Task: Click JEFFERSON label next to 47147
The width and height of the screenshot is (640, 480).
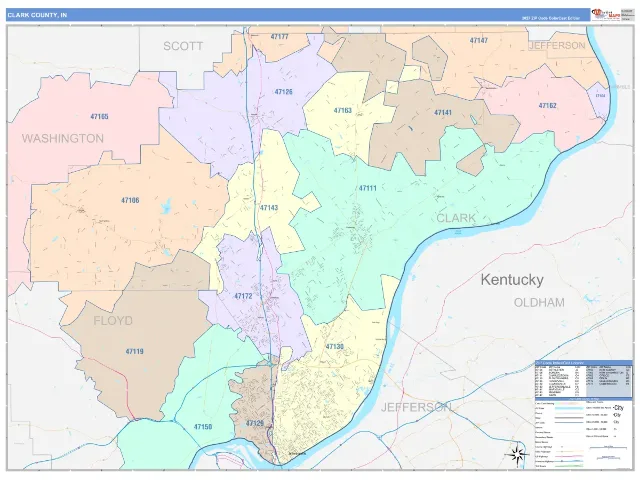Action: [557, 45]
